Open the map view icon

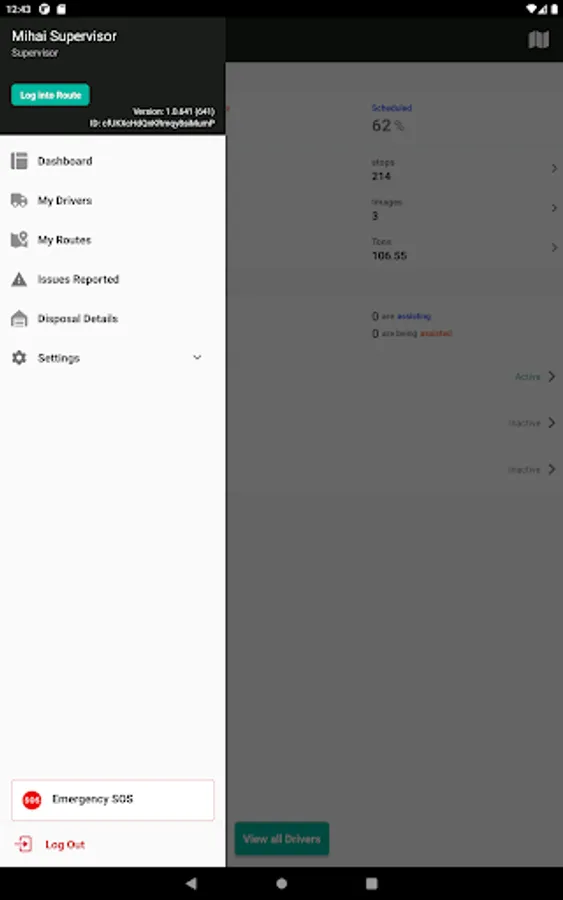tap(538, 40)
